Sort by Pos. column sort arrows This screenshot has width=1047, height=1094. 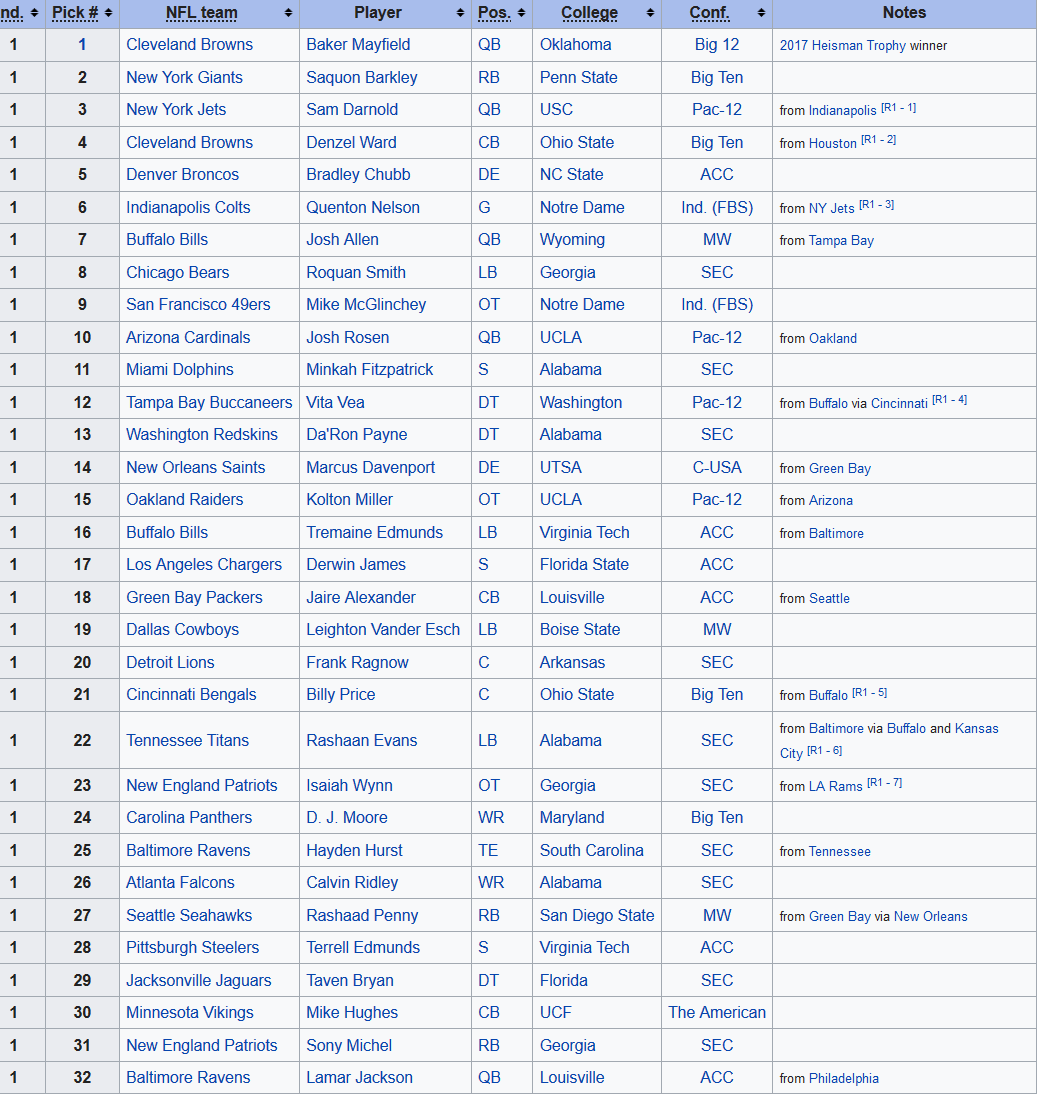click(x=522, y=13)
